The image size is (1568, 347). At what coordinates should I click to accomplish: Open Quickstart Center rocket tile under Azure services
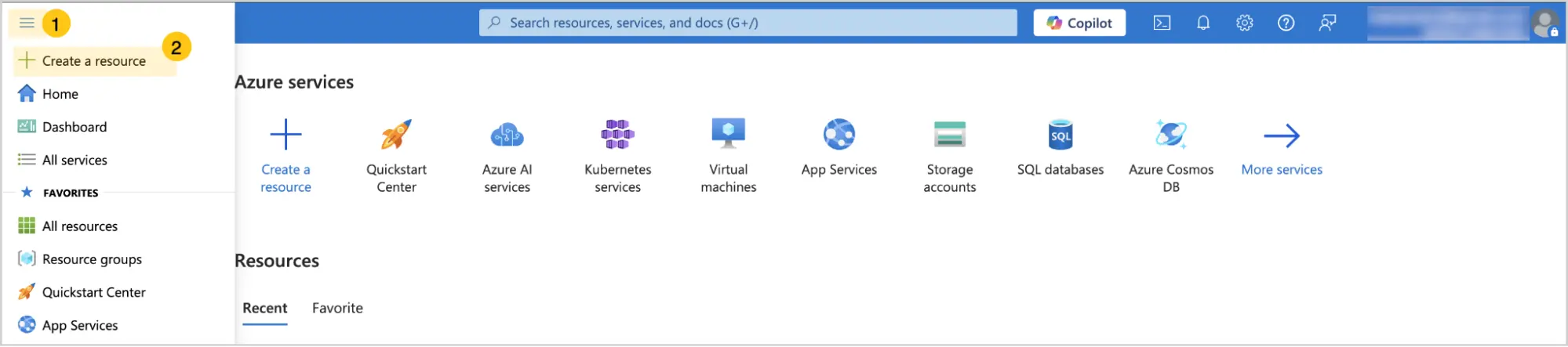coord(396,134)
